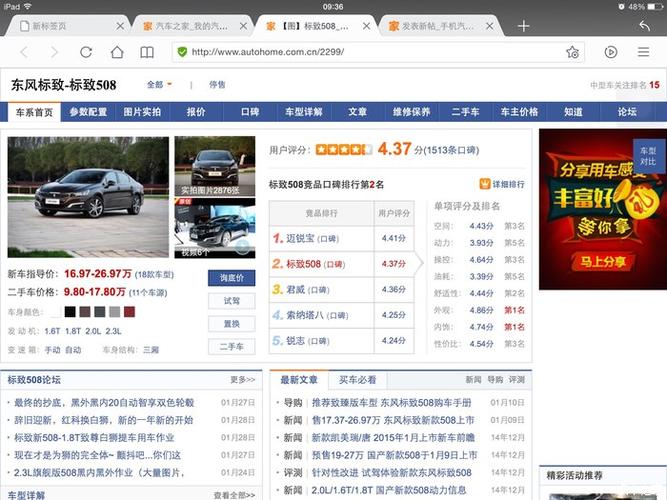Open the 论坛 nav tab
Viewport: 667px width, 500px height.
click(627, 112)
